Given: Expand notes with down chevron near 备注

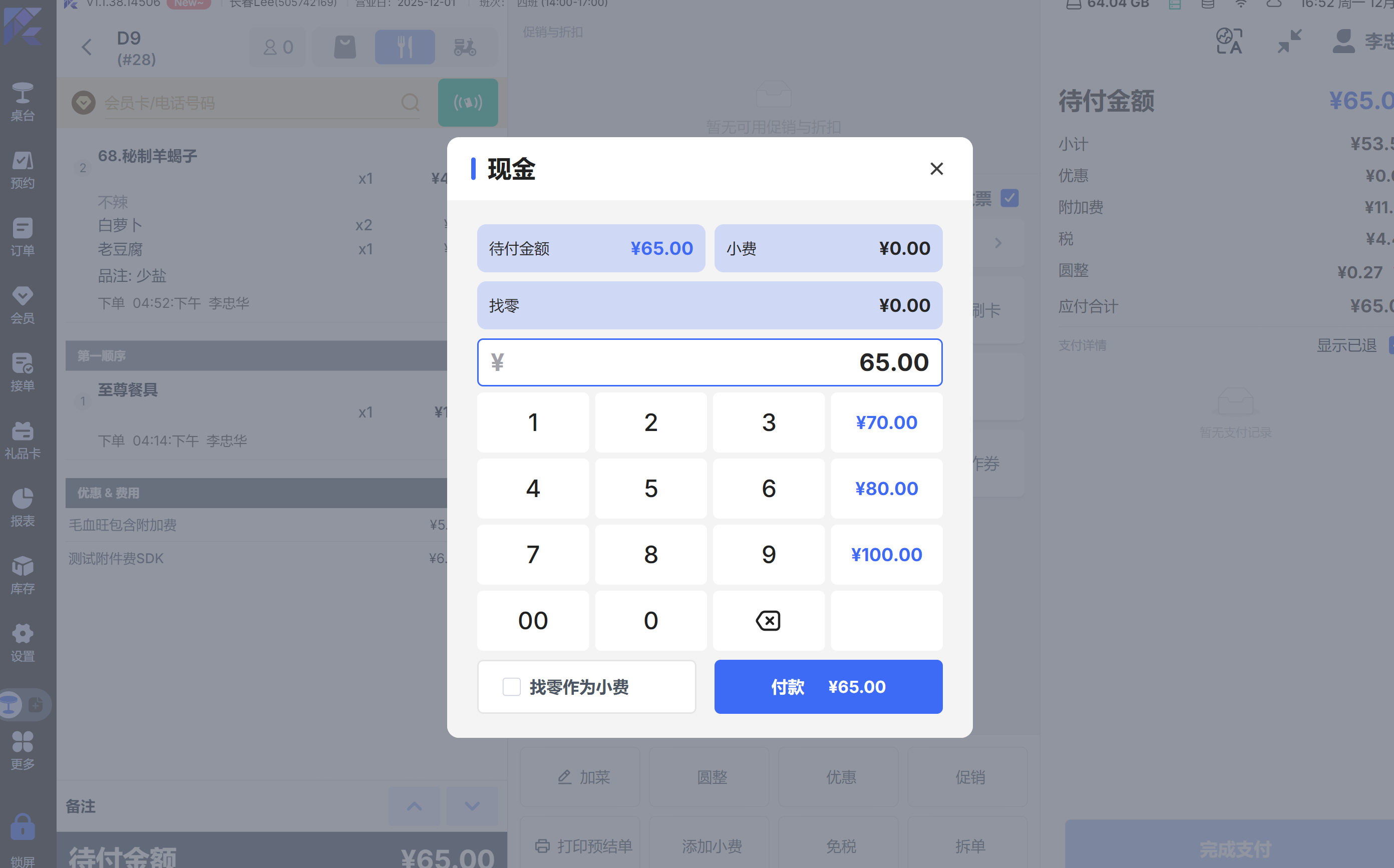Looking at the screenshot, I should [x=472, y=806].
